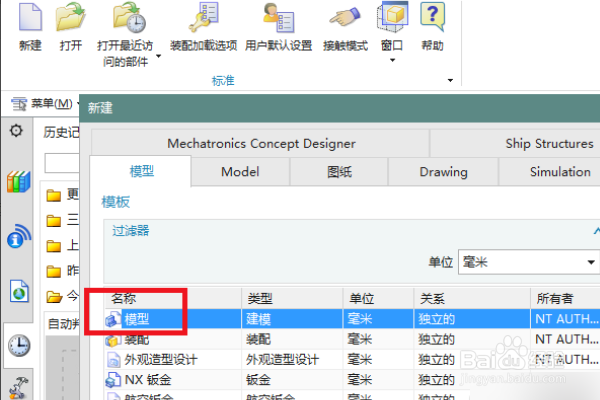
Task: Open the 单位 毫米 units dropdown
Action: pyautogui.click(x=529, y=262)
